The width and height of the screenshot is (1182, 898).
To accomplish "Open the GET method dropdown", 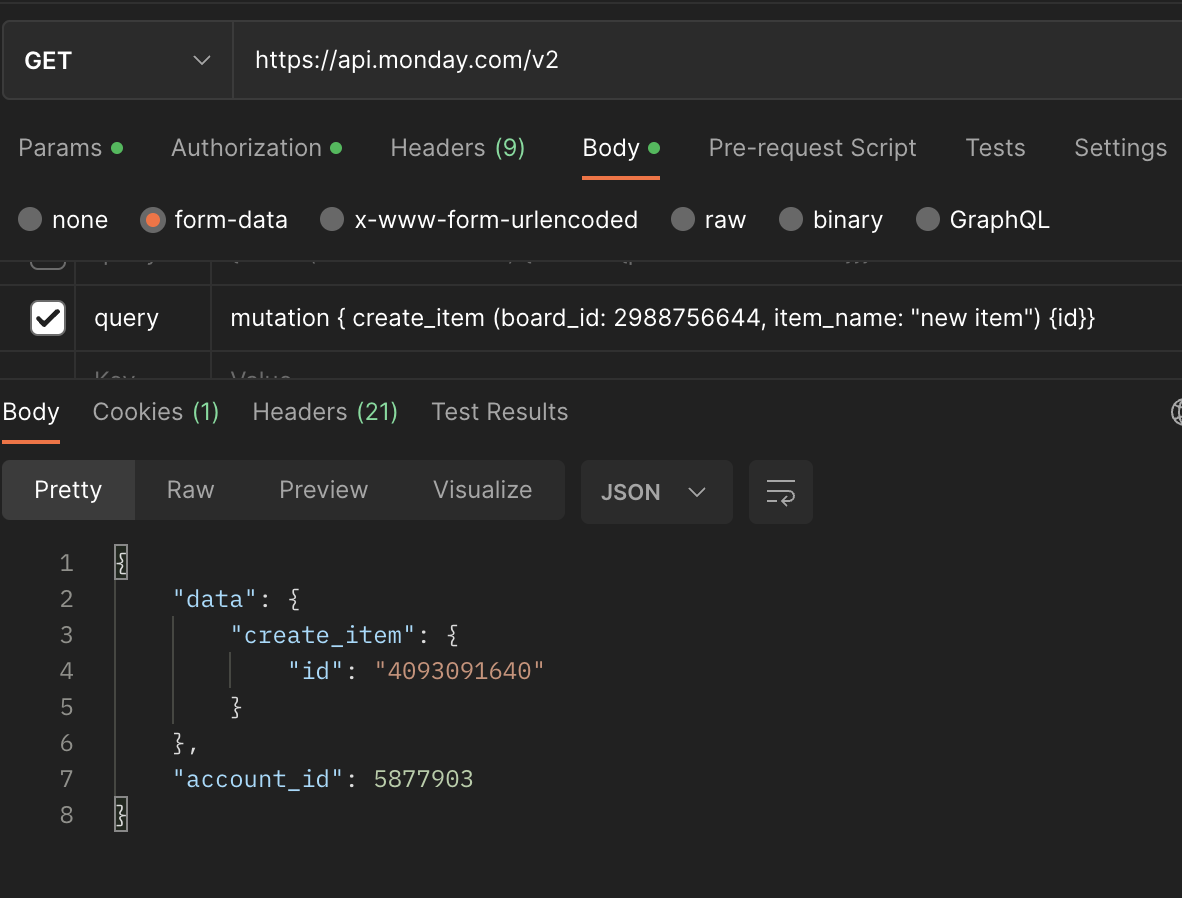I will (x=118, y=60).
